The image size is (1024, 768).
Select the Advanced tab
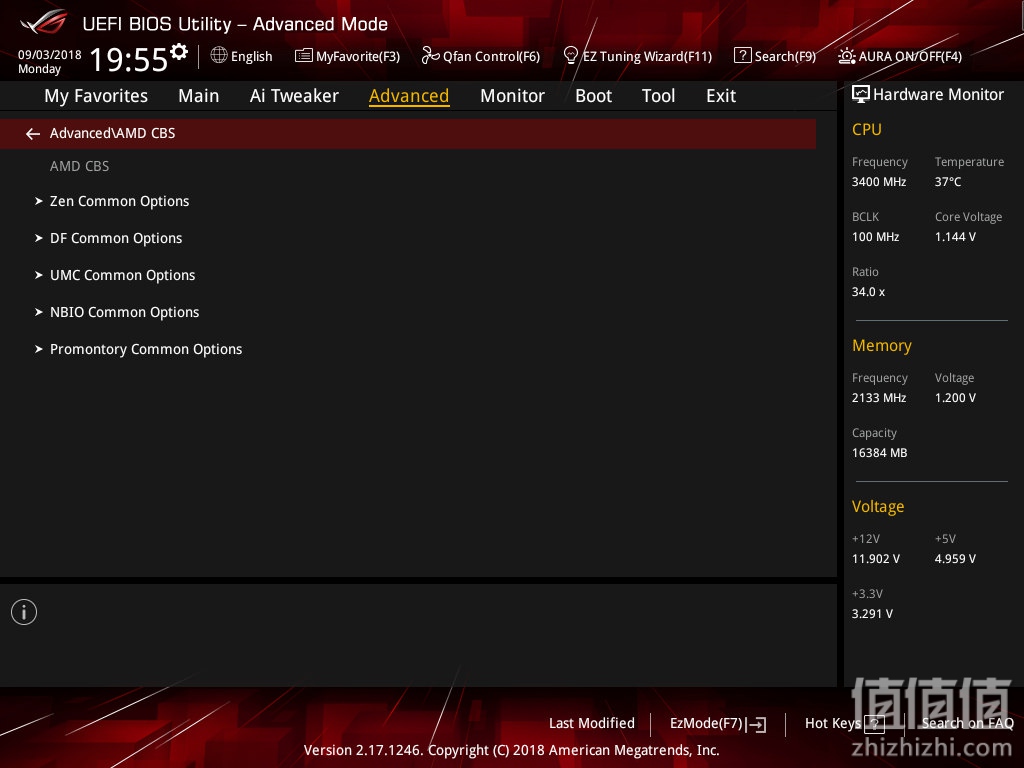click(409, 96)
